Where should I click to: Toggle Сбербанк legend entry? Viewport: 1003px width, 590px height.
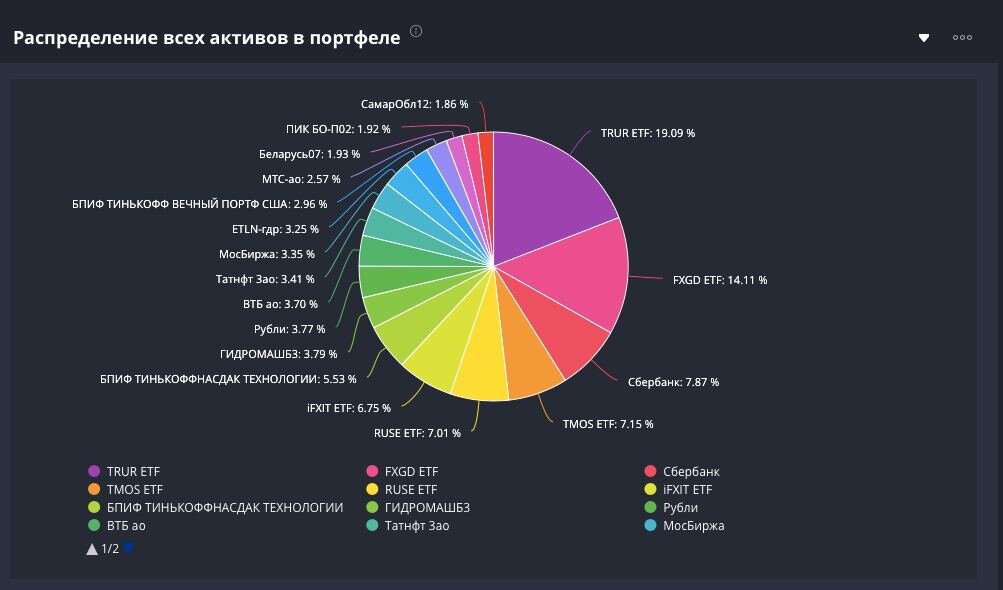pos(682,472)
